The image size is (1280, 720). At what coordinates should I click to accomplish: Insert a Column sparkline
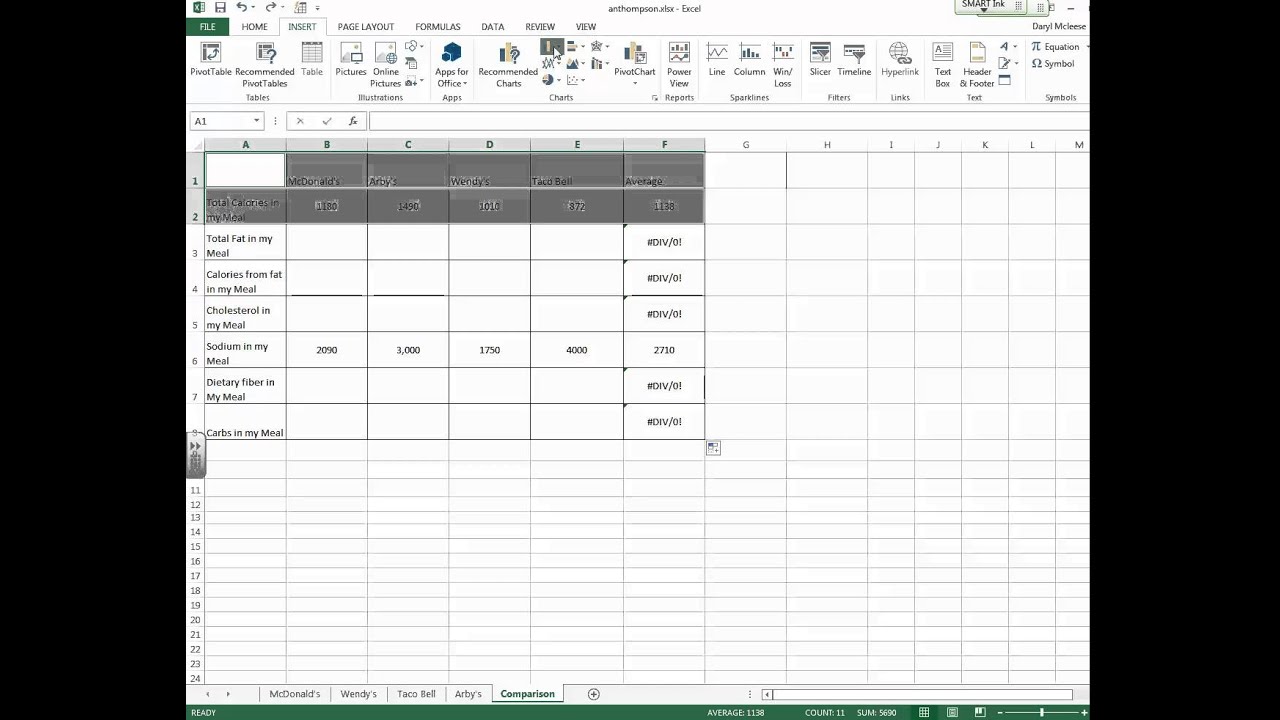coord(749,60)
